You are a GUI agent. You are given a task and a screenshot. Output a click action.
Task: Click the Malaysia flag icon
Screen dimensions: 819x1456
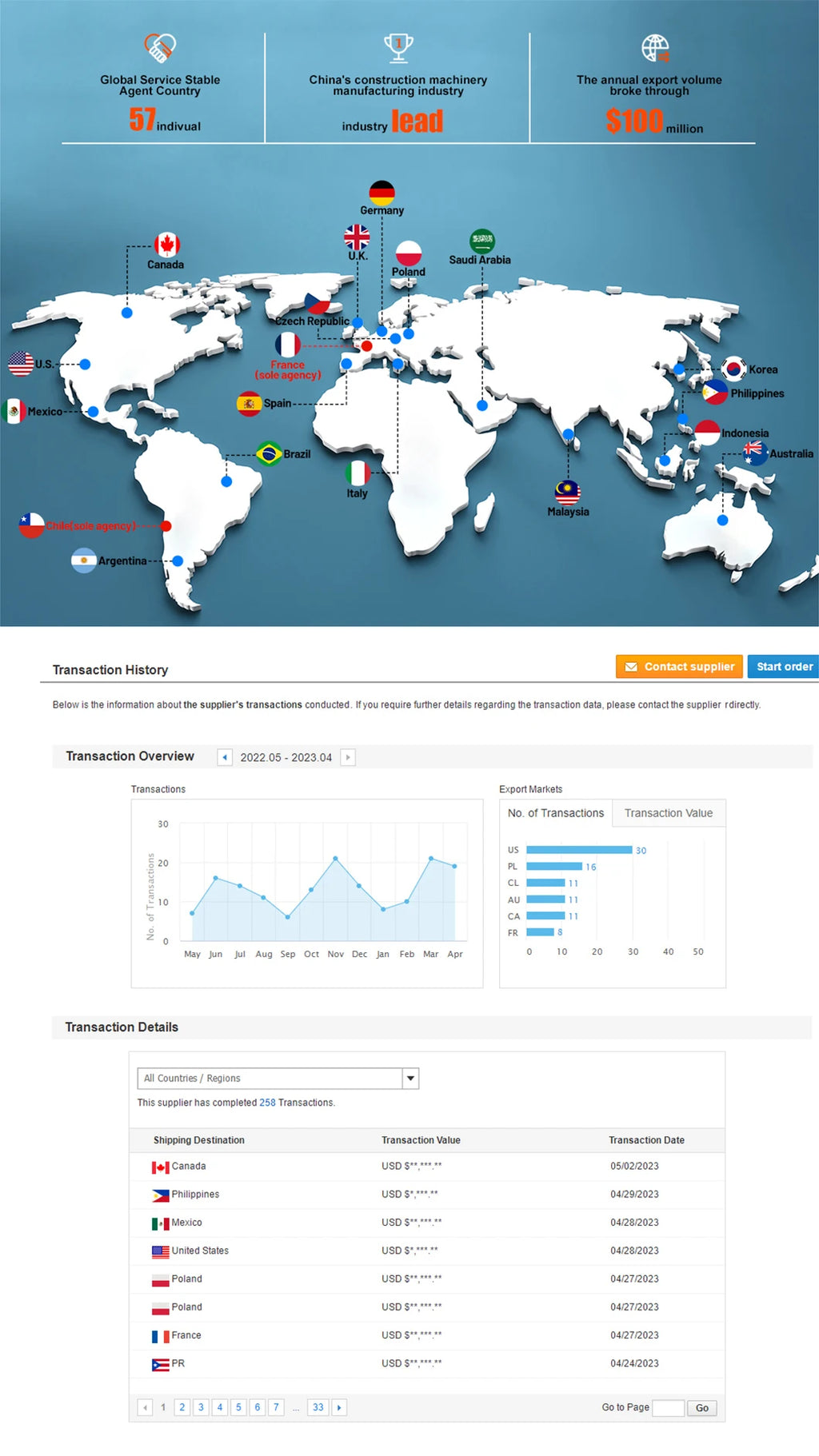[568, 493]
